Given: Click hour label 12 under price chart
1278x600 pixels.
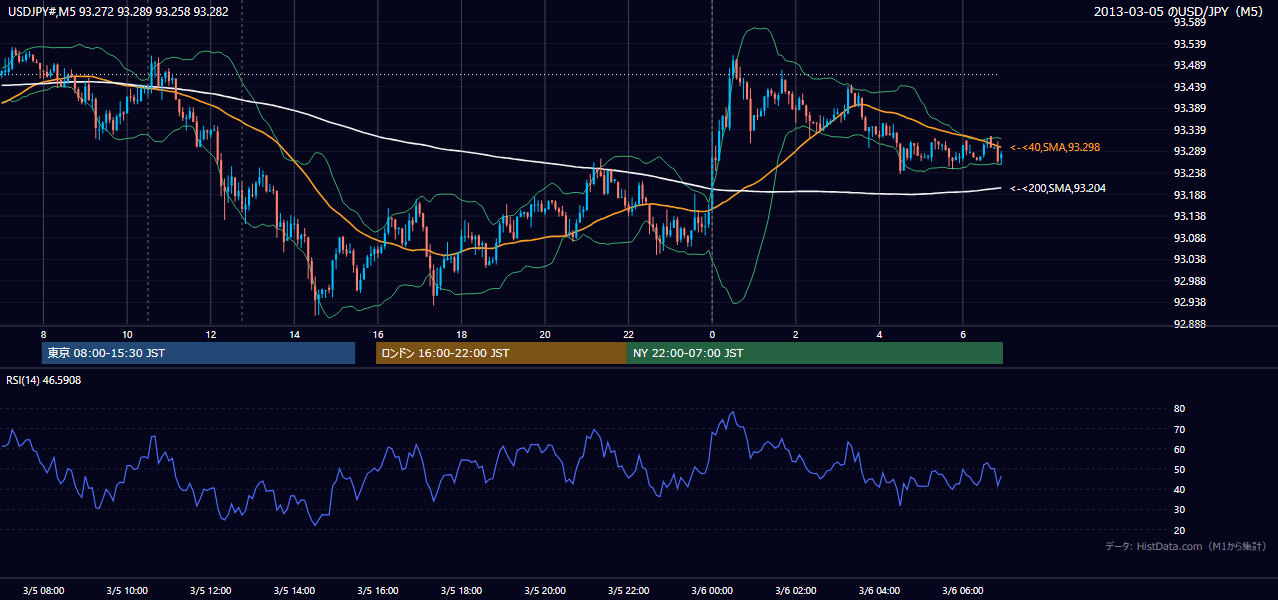Looking at the screenshot, I should tap(211, 334).
